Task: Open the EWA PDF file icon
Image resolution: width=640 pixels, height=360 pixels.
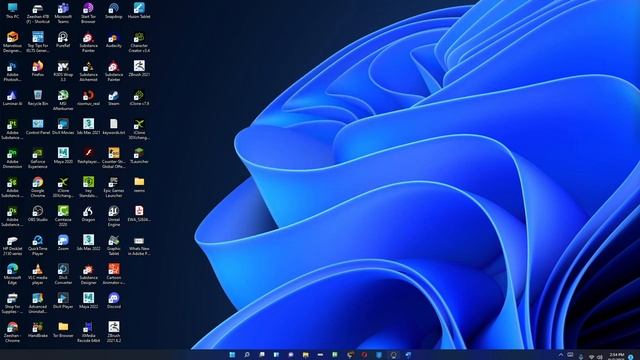Action: coord(139,214)
